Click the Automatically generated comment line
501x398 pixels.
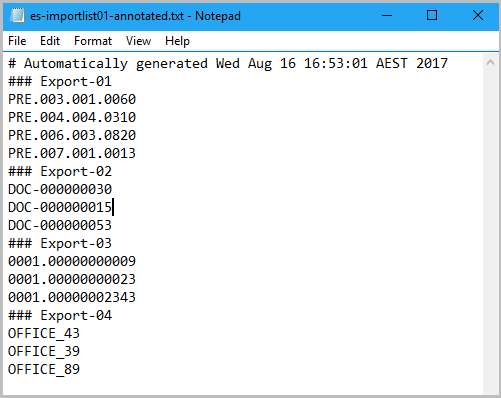pyautogui.click(x=228, y=64)
